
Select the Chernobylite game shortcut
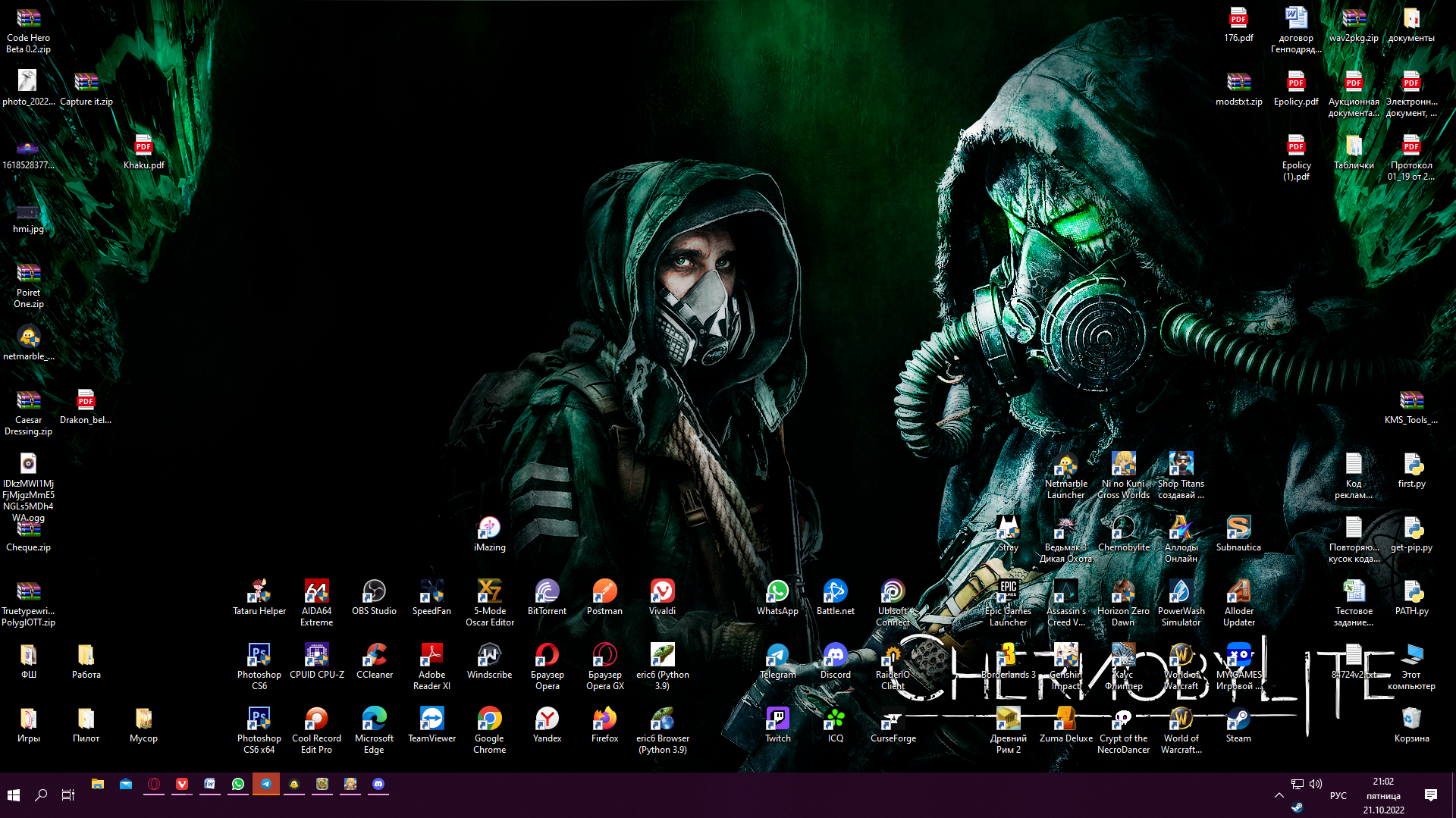[x=1123, y=533]
